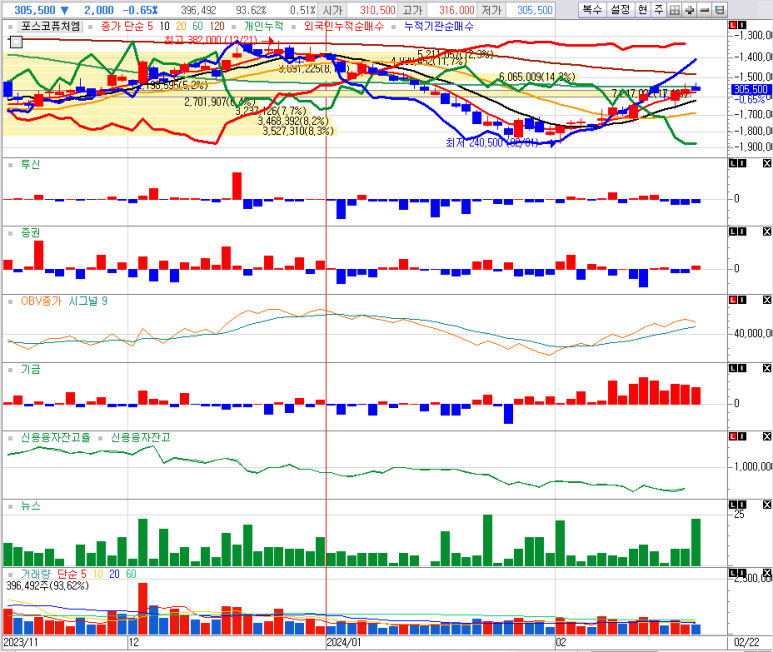
Task: Click the 종가 단순 moving average label
Action: point(126,27)
